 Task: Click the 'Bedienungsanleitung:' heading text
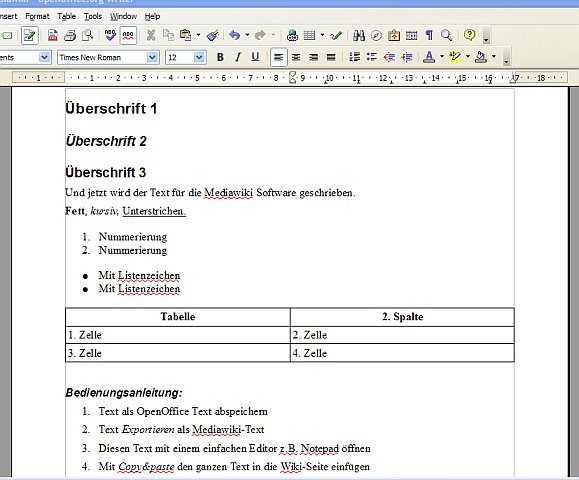click(x=124, y=392)
